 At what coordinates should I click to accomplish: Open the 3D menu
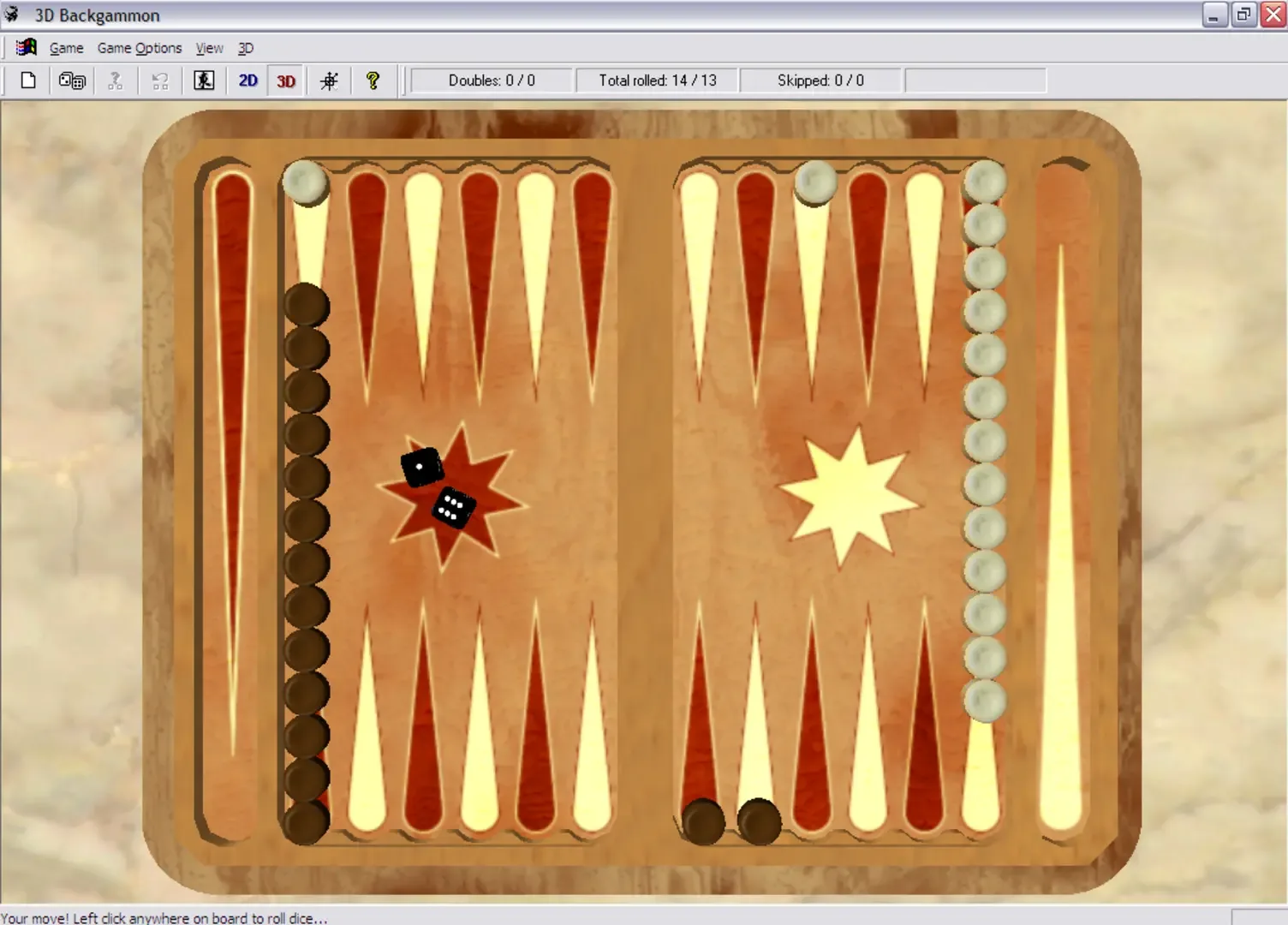(246, 48)
